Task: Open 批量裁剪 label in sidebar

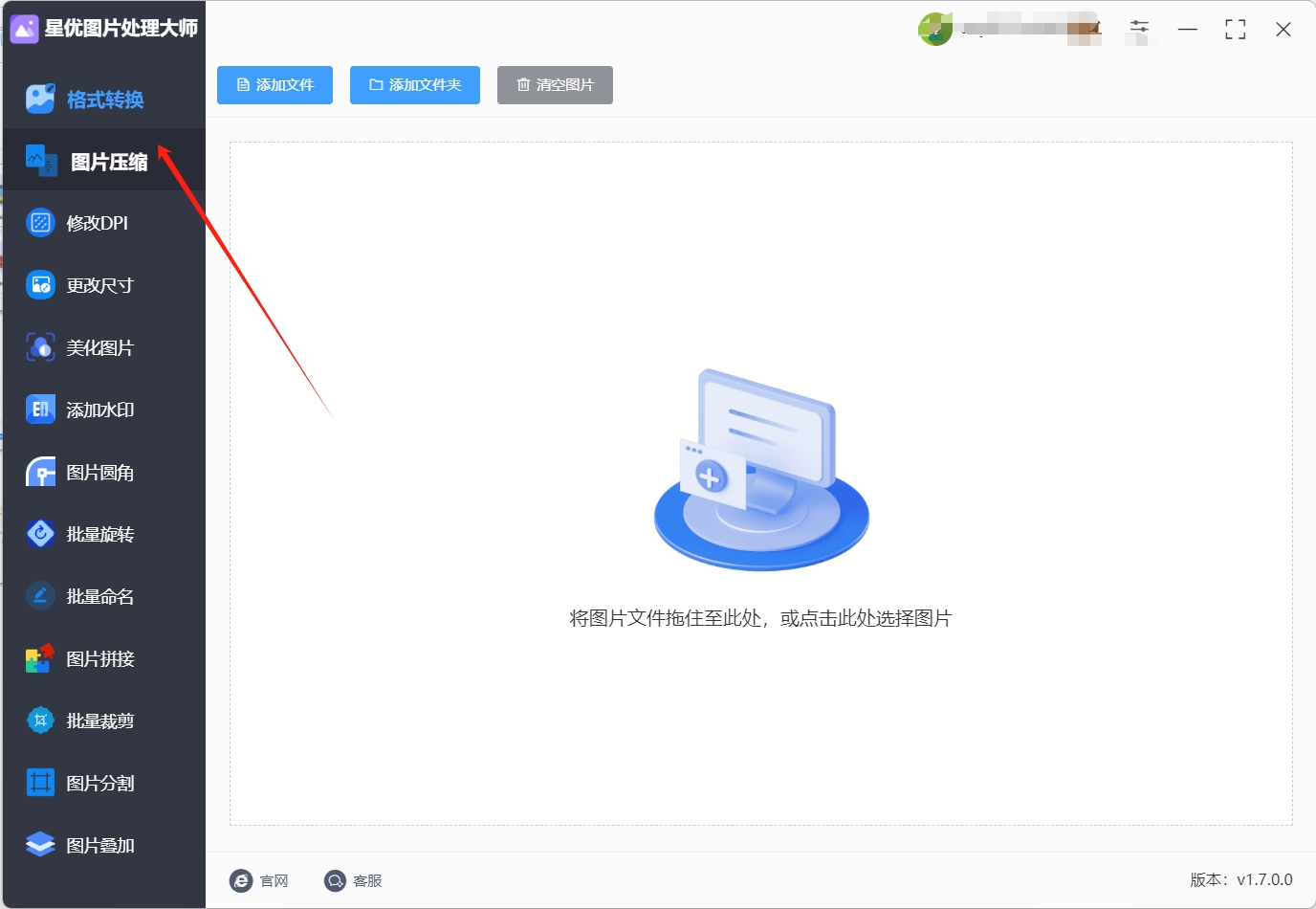Action: 99,721
